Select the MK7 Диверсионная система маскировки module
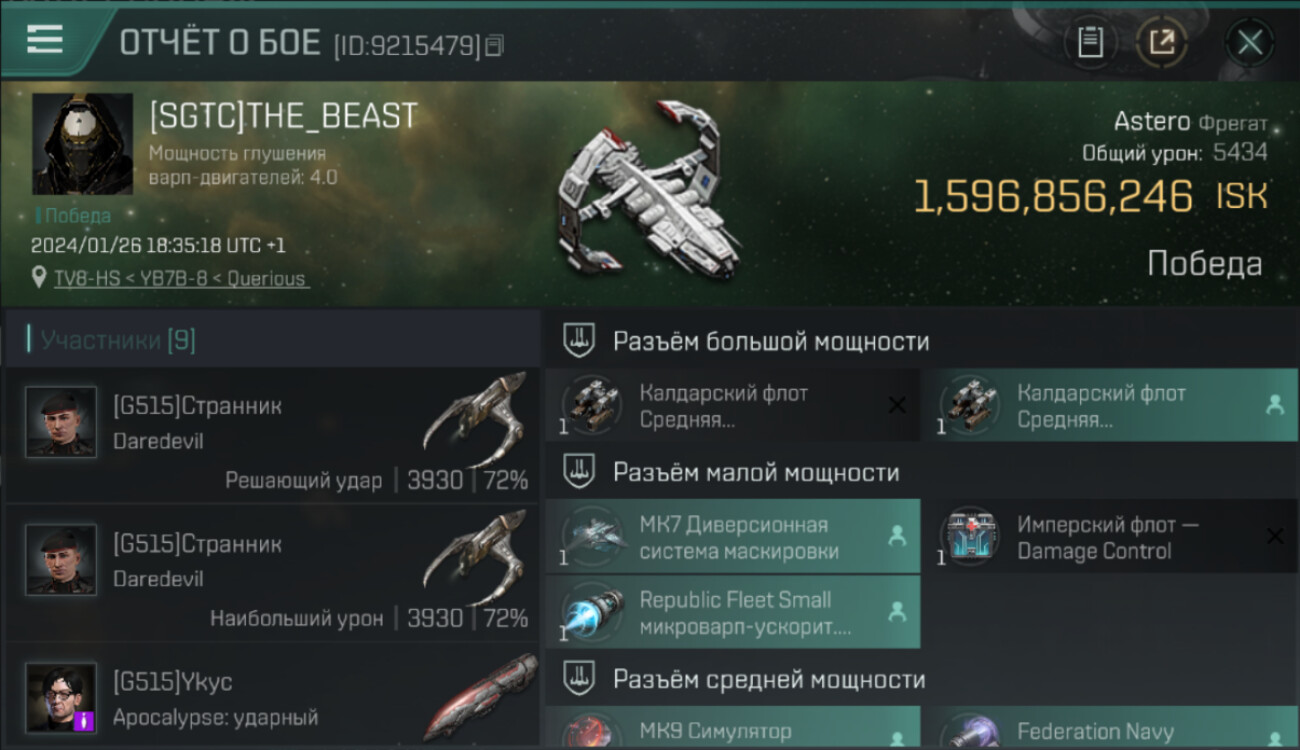Screen dimensions: 1300x750 coord(733,537)
